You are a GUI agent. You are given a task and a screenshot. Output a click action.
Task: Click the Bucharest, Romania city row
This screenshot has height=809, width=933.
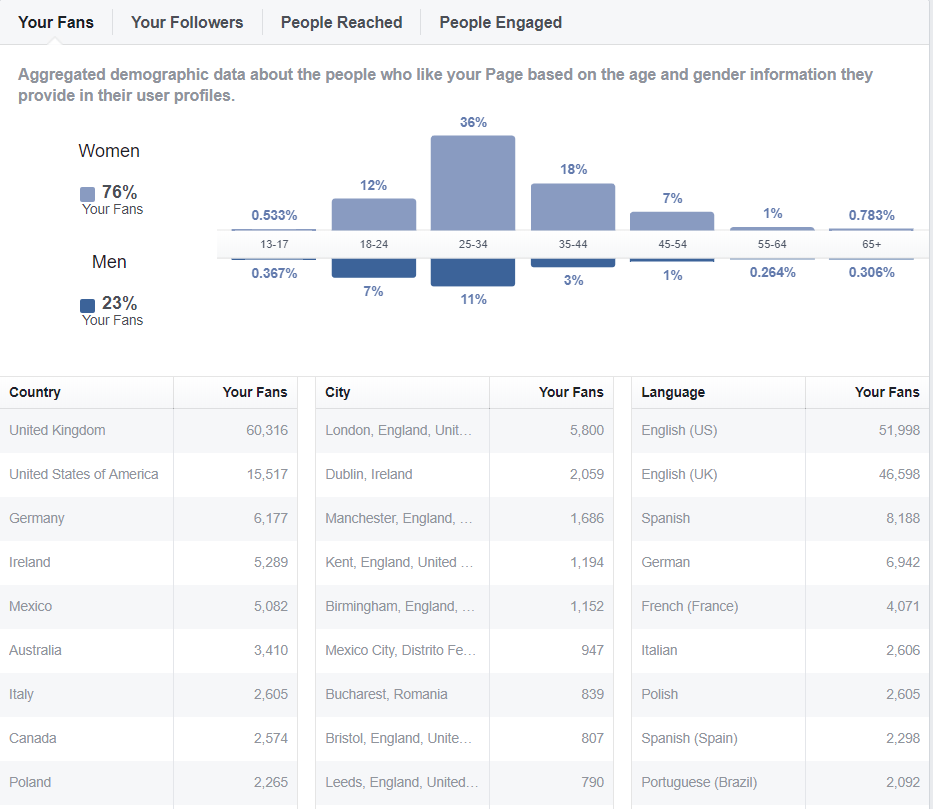click(464, 694)
